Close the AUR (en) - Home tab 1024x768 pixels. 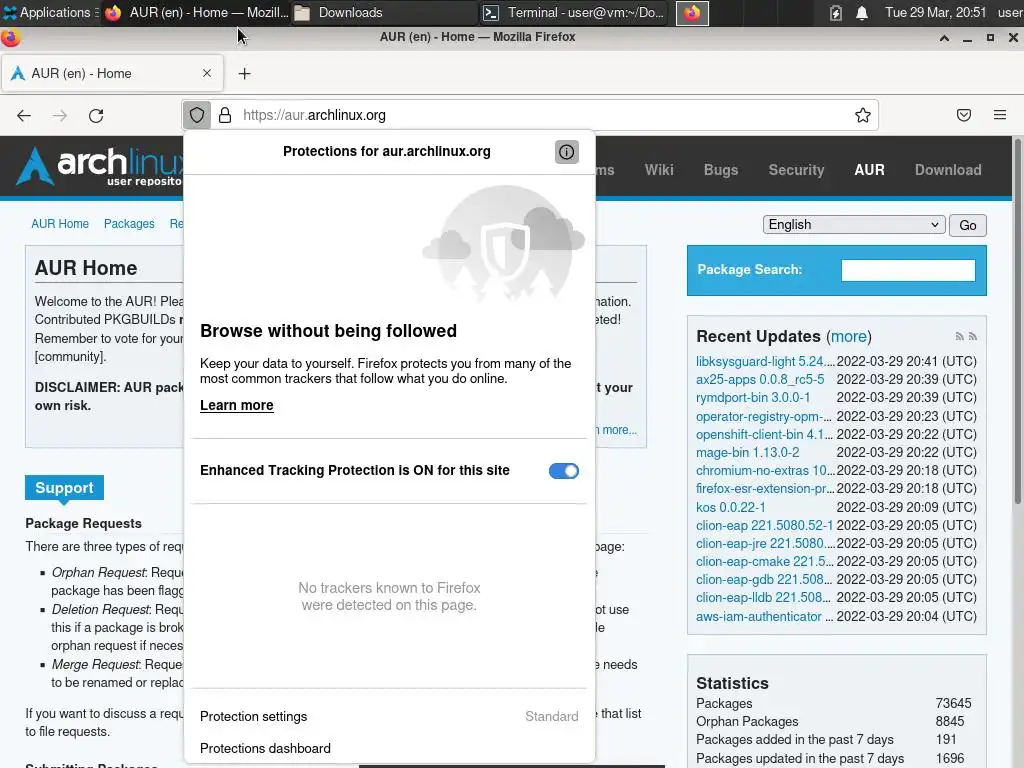click(207, 73)
